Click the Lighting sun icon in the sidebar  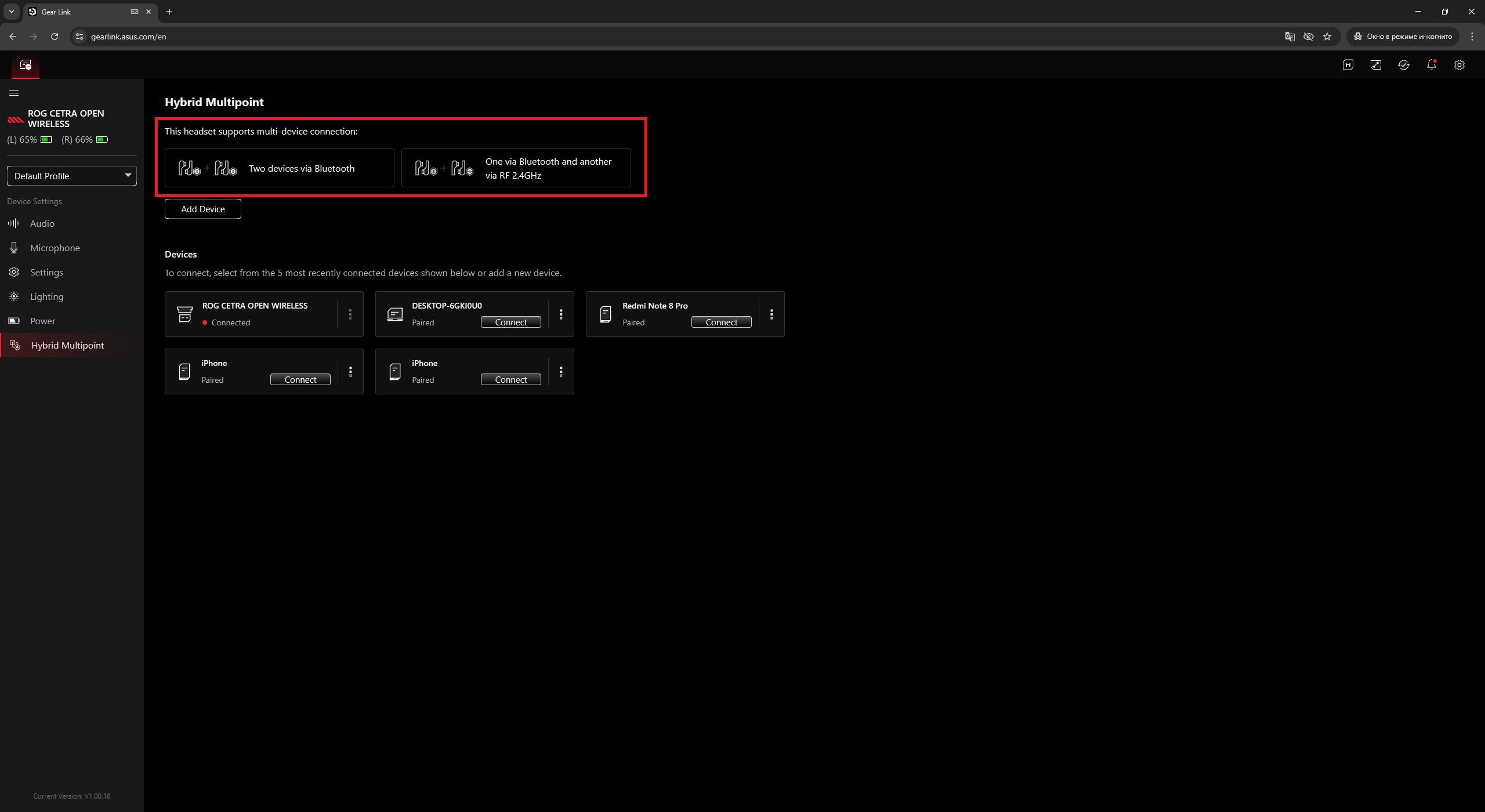pyautogui.click(x=14, y=296)
